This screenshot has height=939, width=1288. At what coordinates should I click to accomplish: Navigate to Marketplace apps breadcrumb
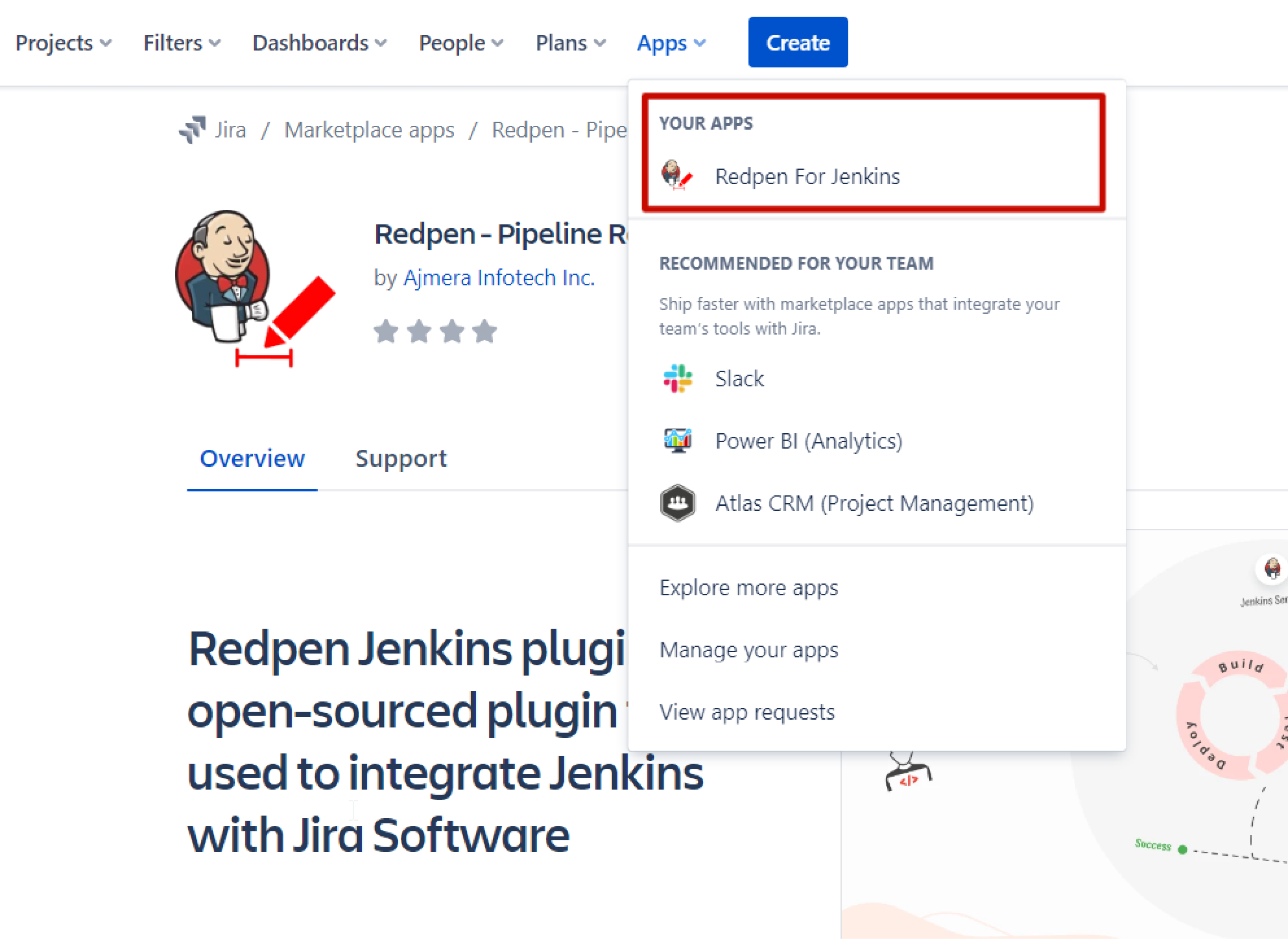369,130
